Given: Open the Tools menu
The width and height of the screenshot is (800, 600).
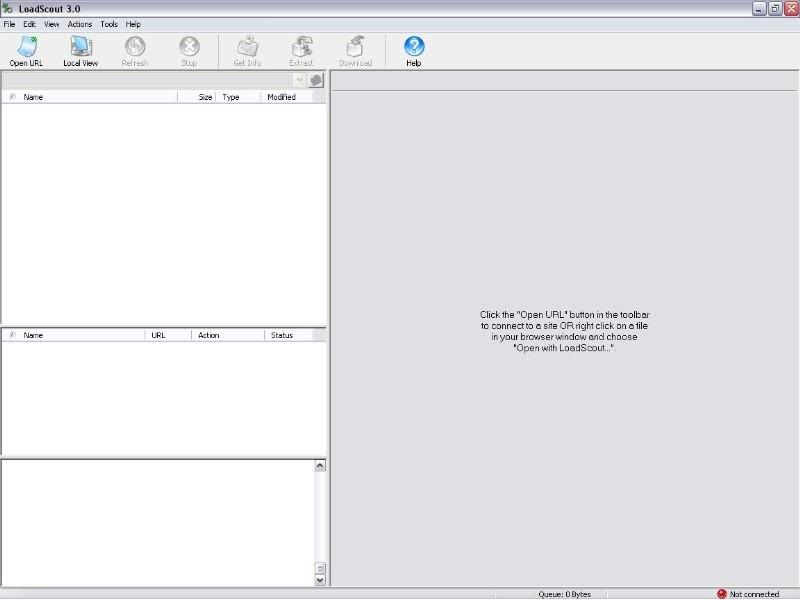Looking at the screenshot, I should click(x=109, y=24).
